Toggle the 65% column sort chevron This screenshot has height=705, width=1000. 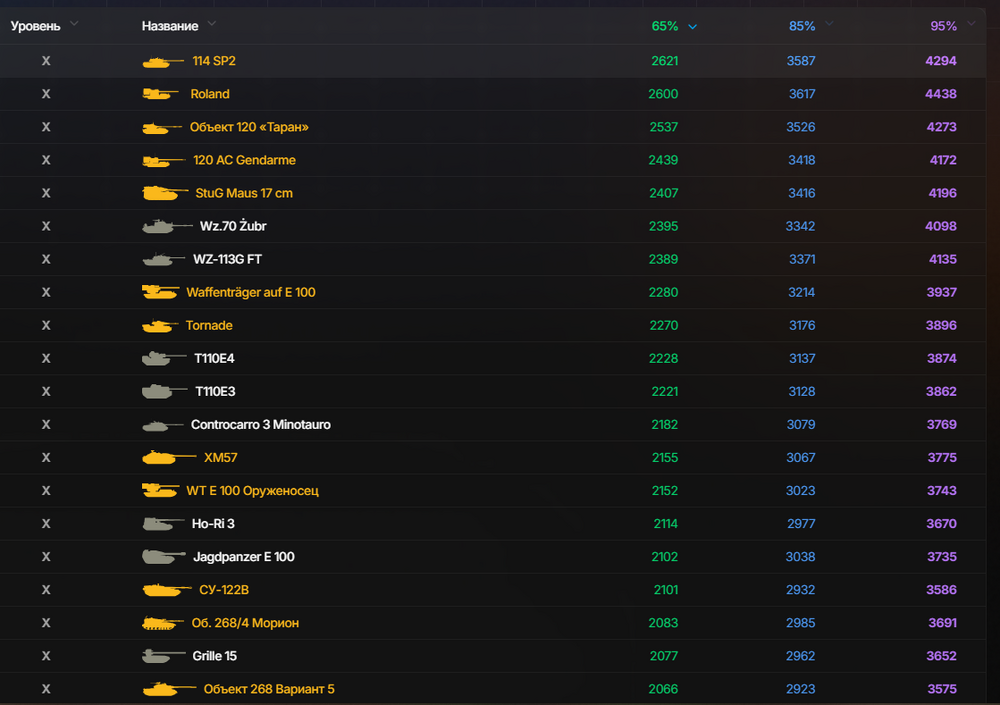tap(693, 27)
